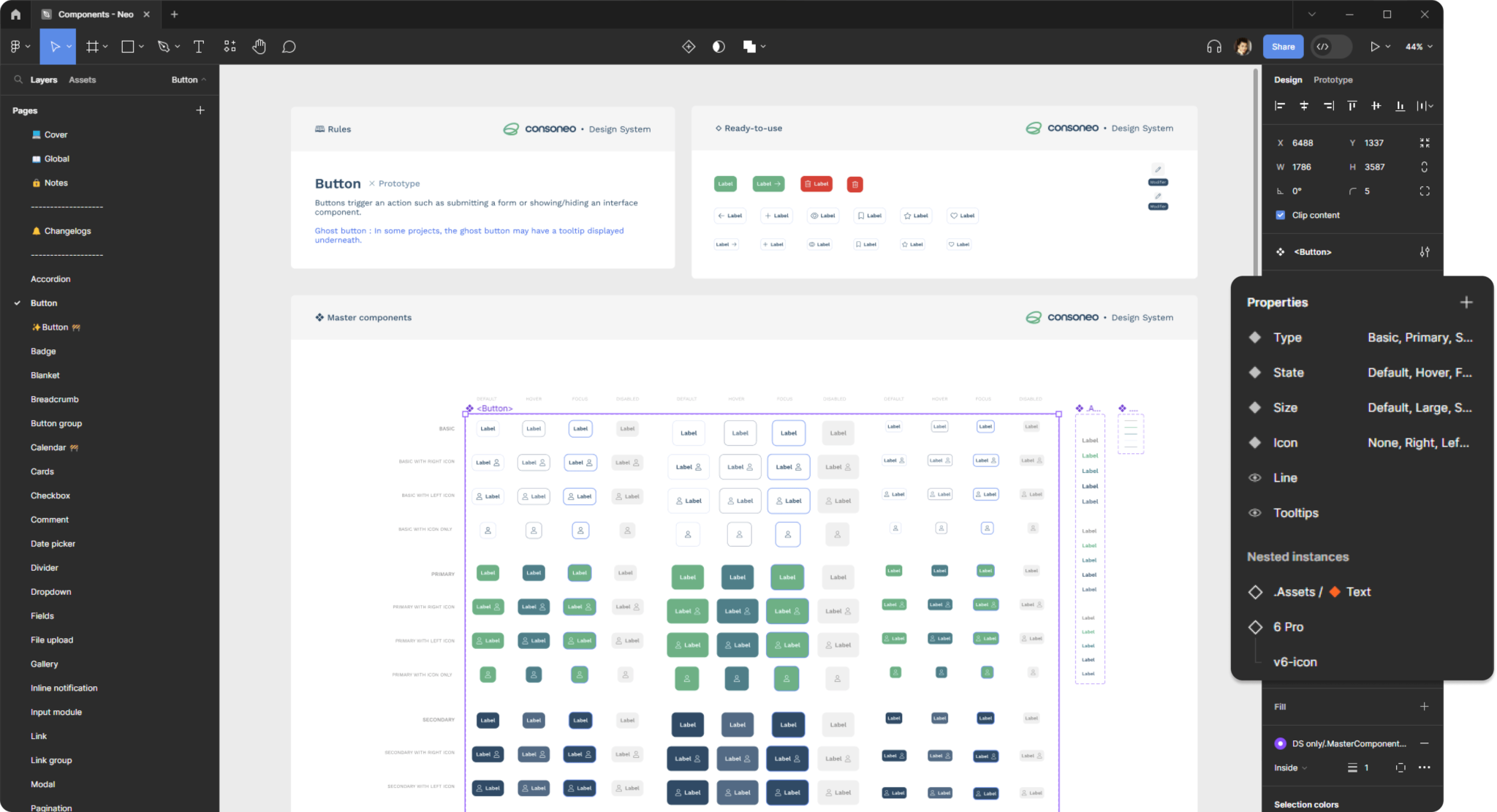Open the Inside stroke position dropdown

tap(1290, 767)
